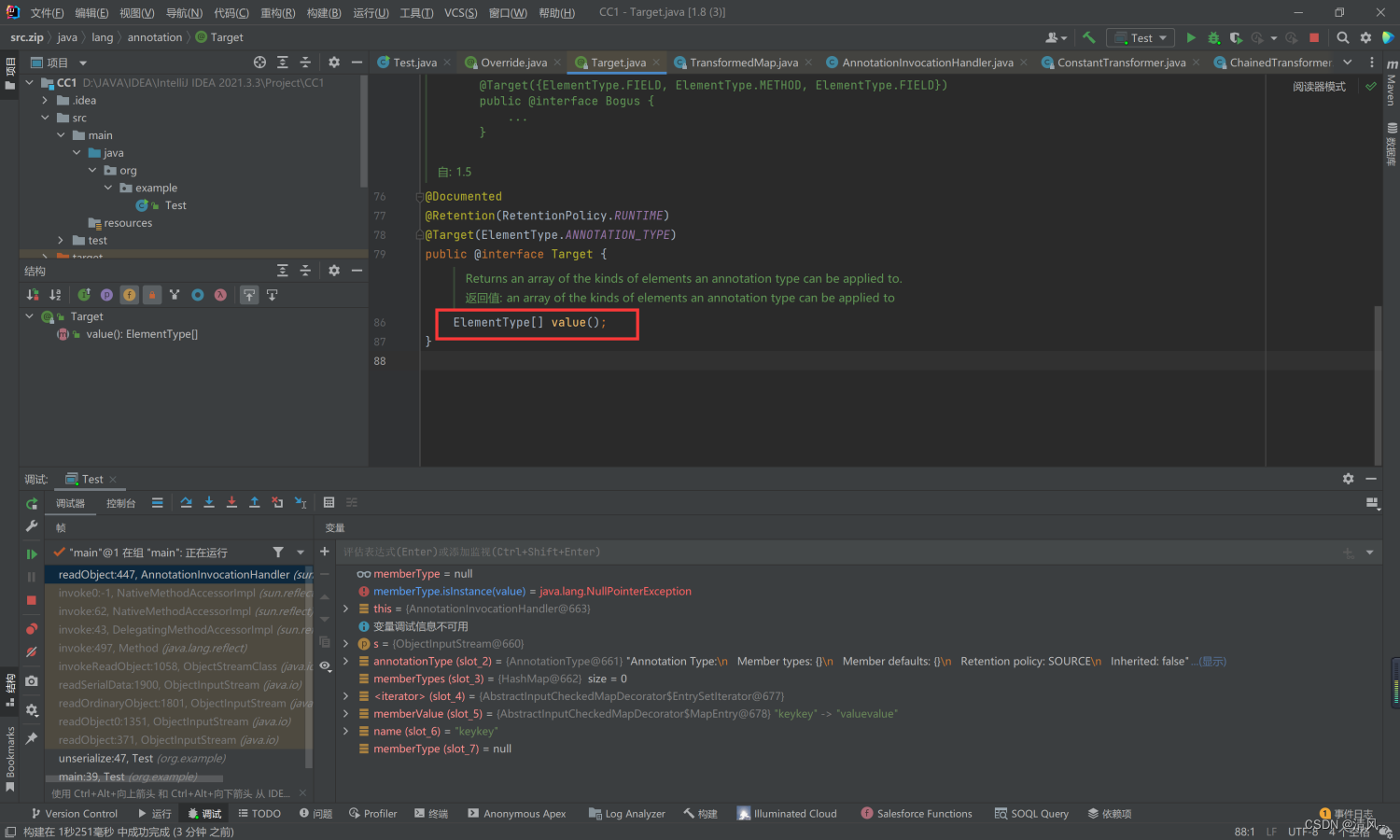Expand all in the project panel header
This screenshot has width=1400, height=840.
click(x=283, y=63)
